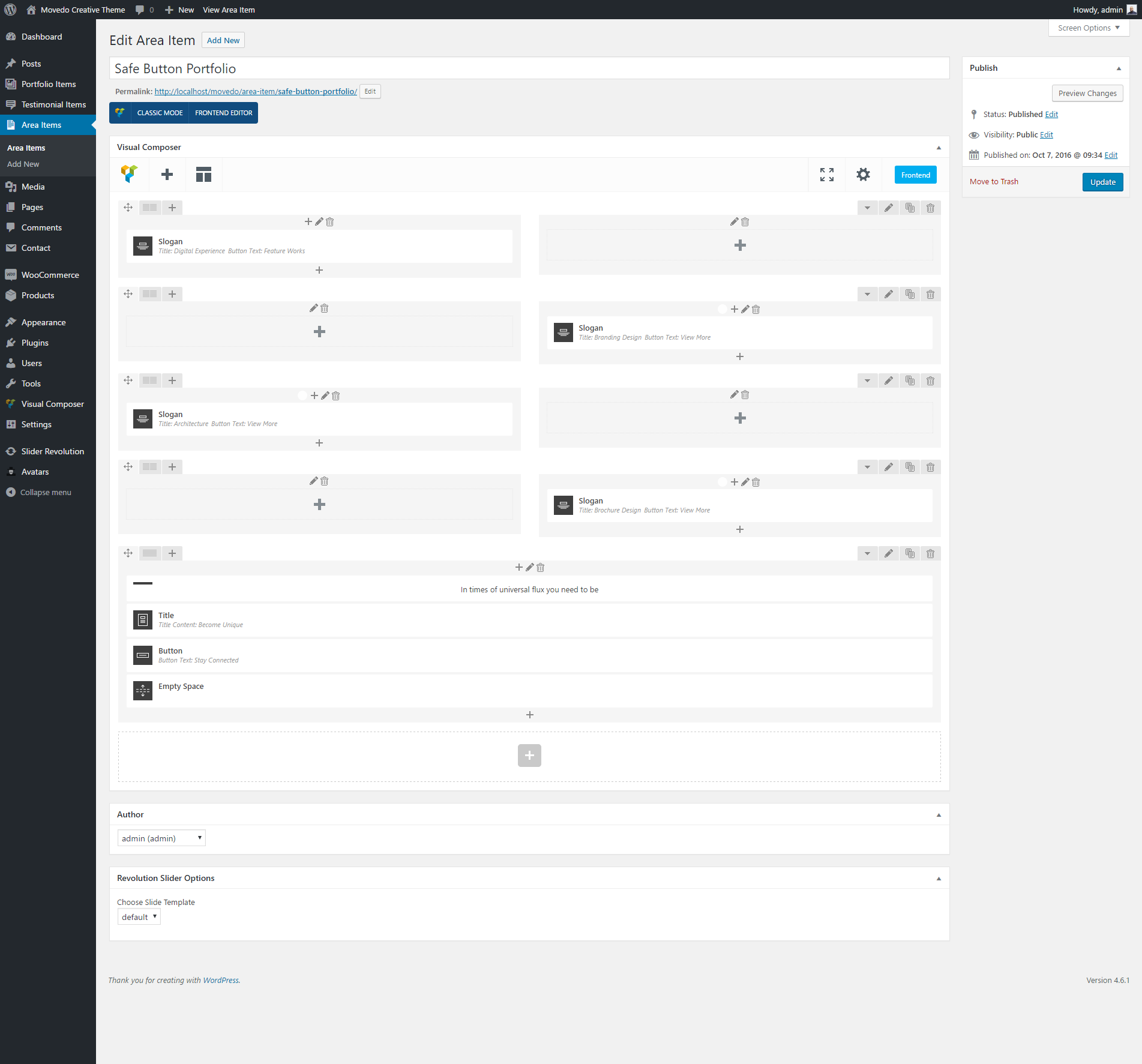
Task: Switch to the Frontend Editor tab
Action: tap(223, 113)
